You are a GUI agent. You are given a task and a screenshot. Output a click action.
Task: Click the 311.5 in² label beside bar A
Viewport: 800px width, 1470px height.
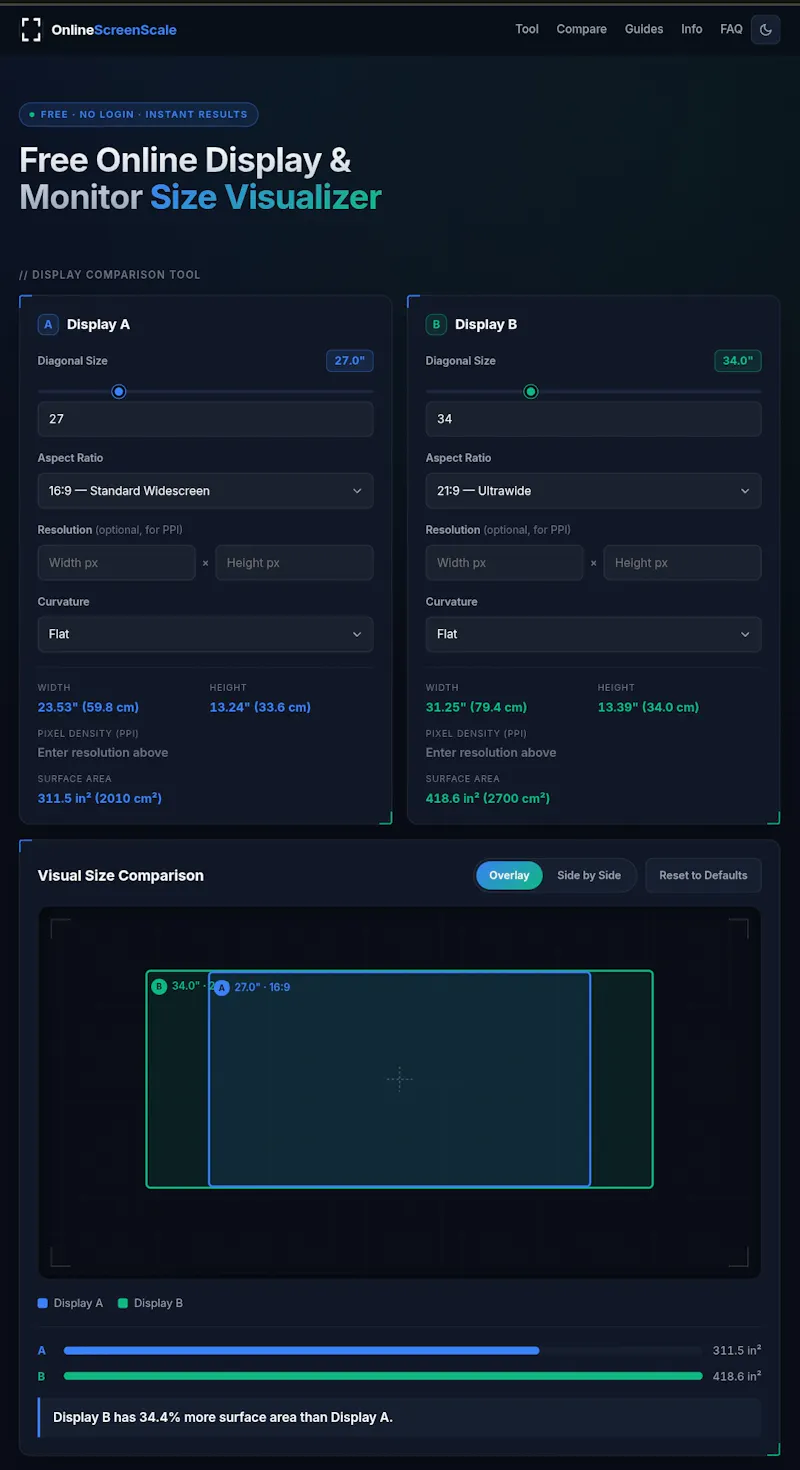[737, 1350]
